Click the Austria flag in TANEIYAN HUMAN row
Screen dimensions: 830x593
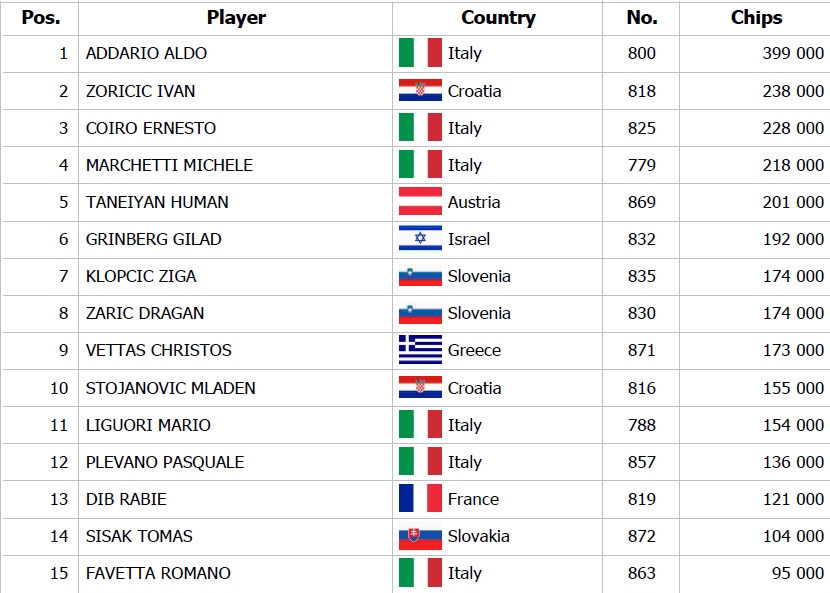tap(420, 202)
